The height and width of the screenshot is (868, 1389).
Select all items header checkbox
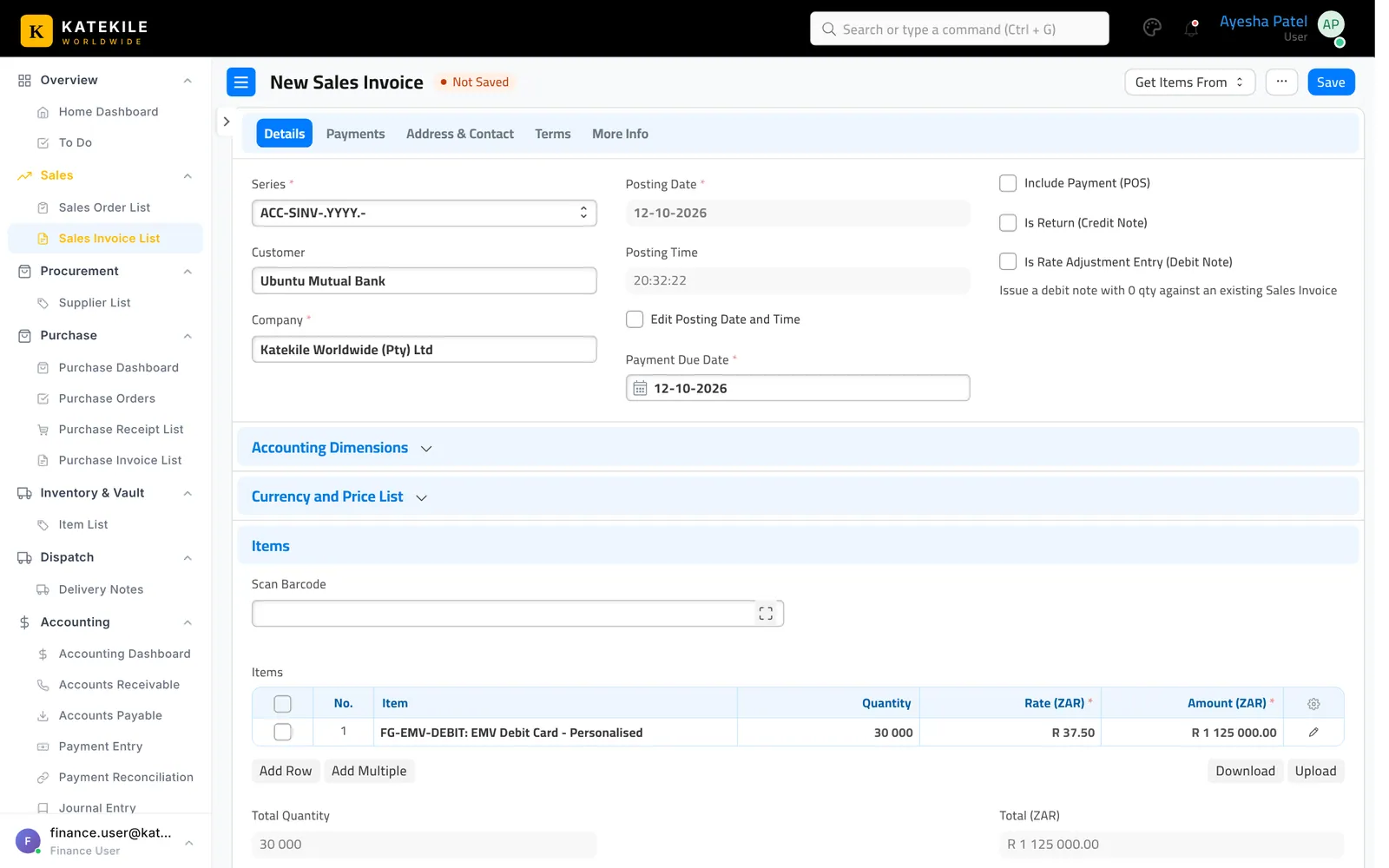click(x=282, y=704)
